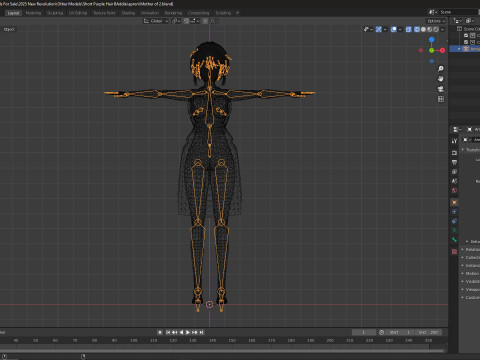
Task: Open the properties editor type dropdown
Action: click(457, 129)
